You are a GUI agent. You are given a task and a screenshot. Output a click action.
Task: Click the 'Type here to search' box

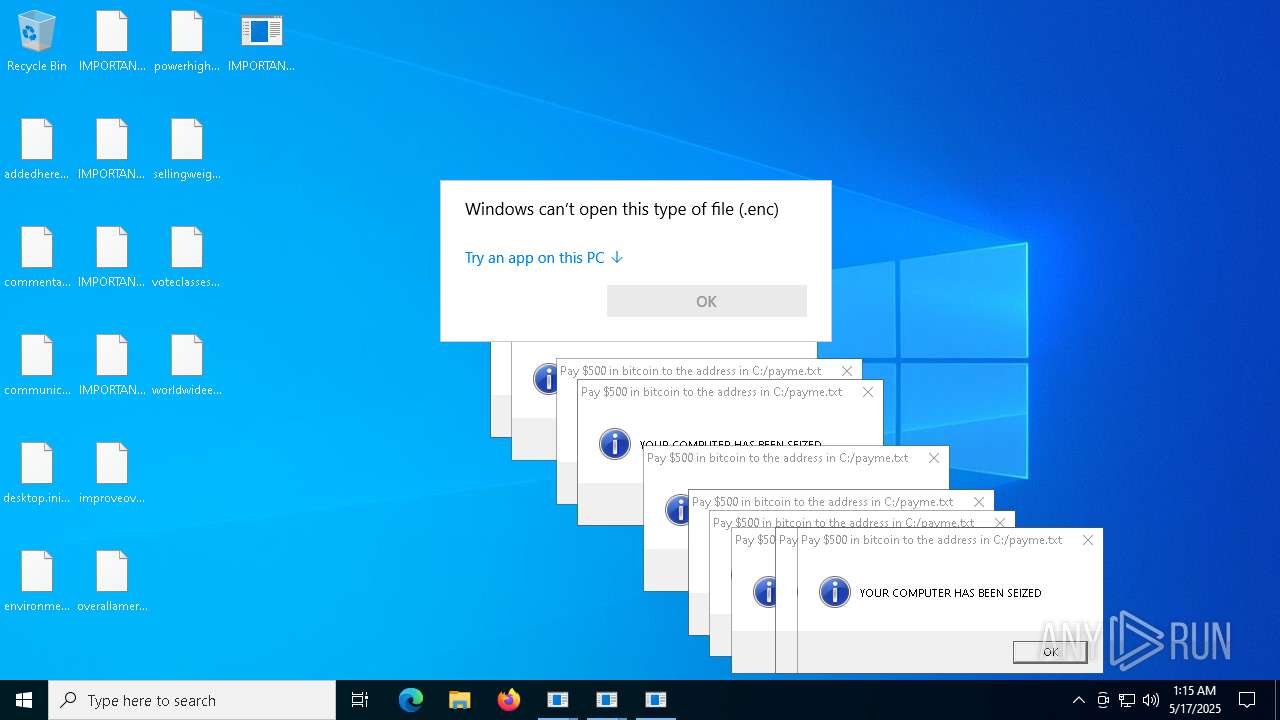pyautogui.click(x=192, y=700)
